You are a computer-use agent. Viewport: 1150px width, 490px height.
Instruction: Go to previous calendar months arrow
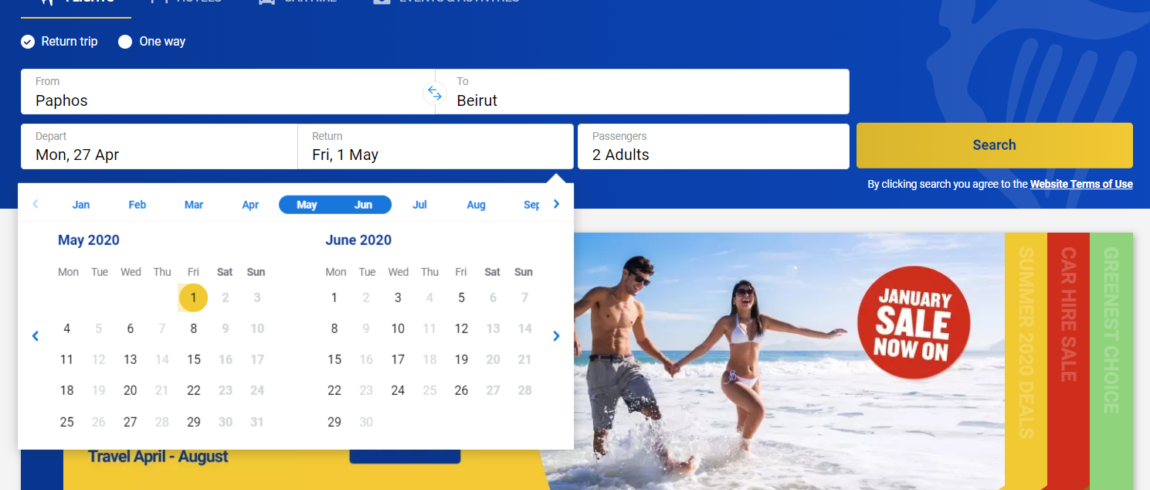coord(35,336)
